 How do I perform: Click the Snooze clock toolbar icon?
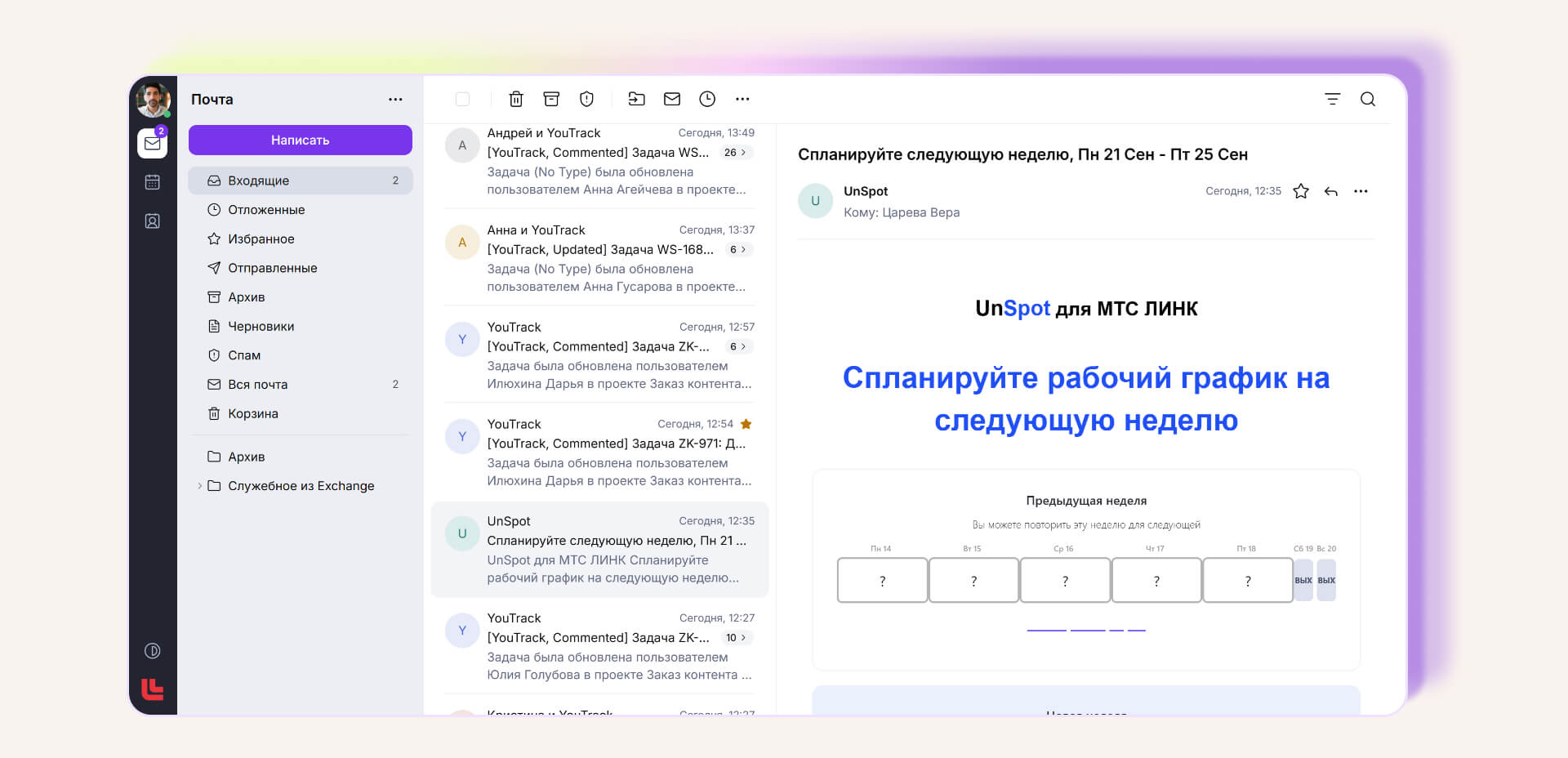tap(707, 100)
